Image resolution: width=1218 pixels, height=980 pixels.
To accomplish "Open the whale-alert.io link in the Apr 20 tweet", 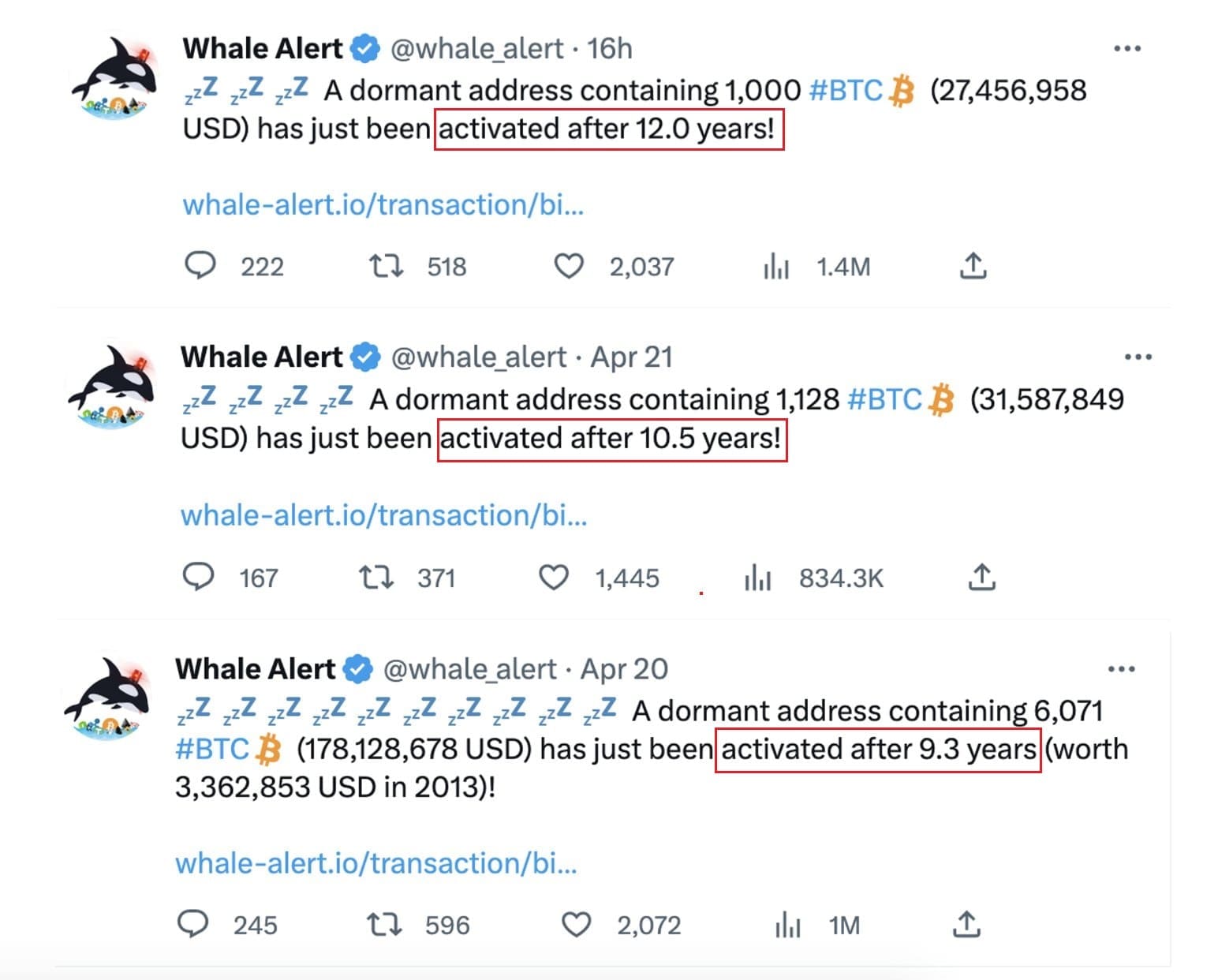I will coord(376,863).
